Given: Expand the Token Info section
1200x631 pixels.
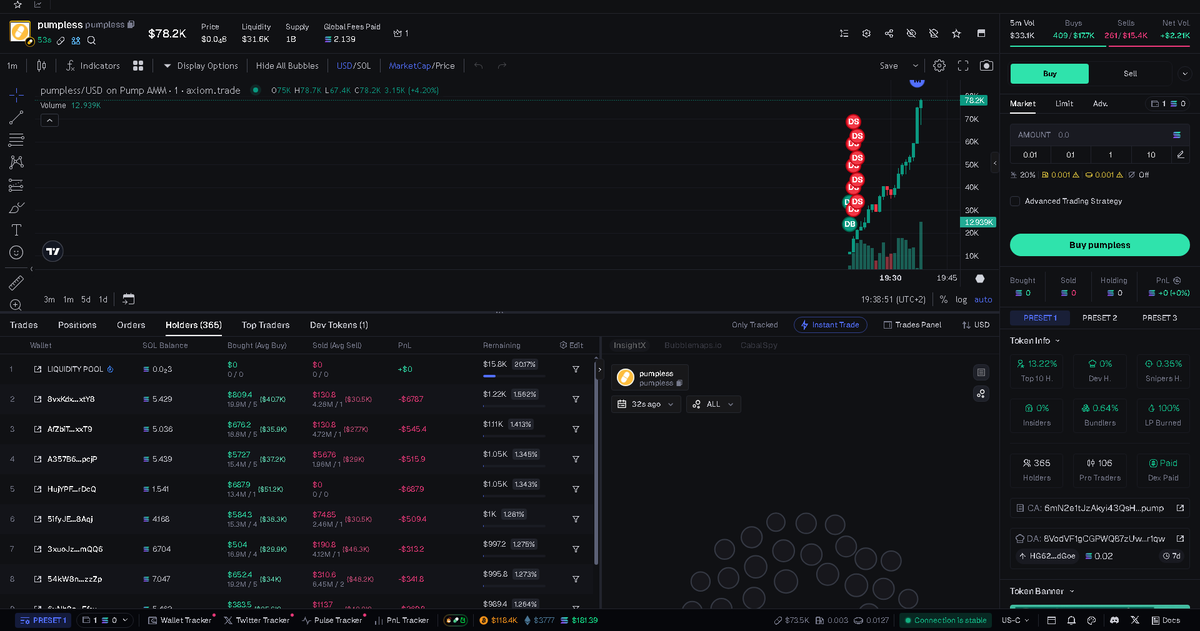Looking at the screenshot, I should (1036, 341).
